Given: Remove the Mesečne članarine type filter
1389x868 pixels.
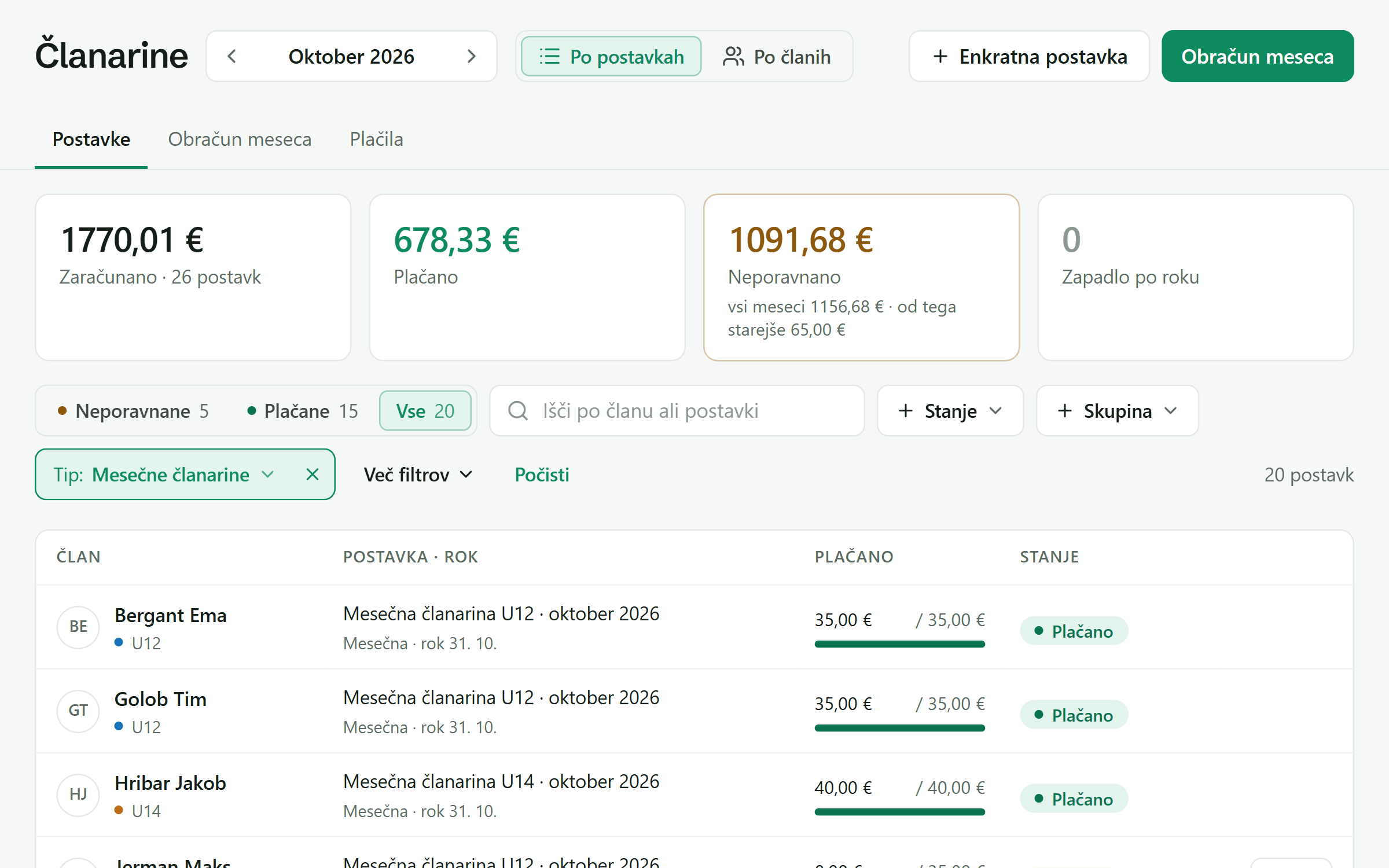Looking at the screenshot, I should tap(313, 475).
